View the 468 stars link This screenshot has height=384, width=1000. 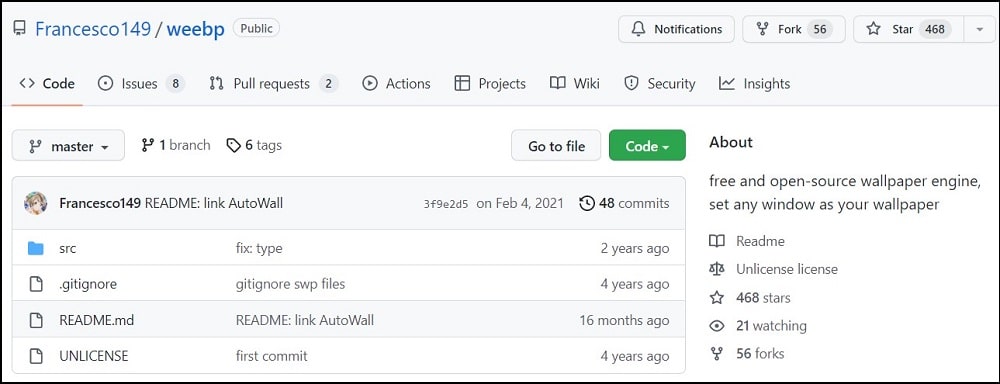763,297
